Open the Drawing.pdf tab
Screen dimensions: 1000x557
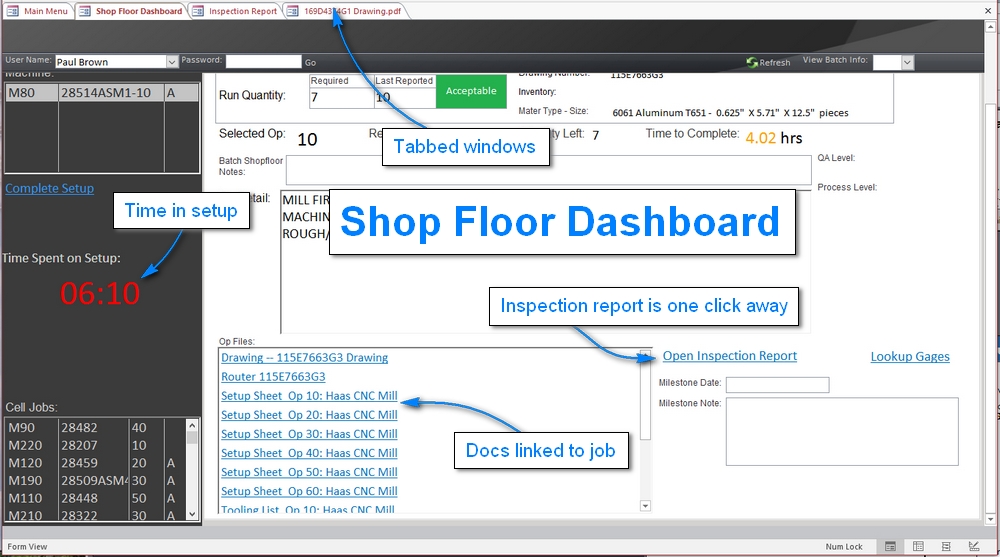pyautogui.click(x=344, y=11)
